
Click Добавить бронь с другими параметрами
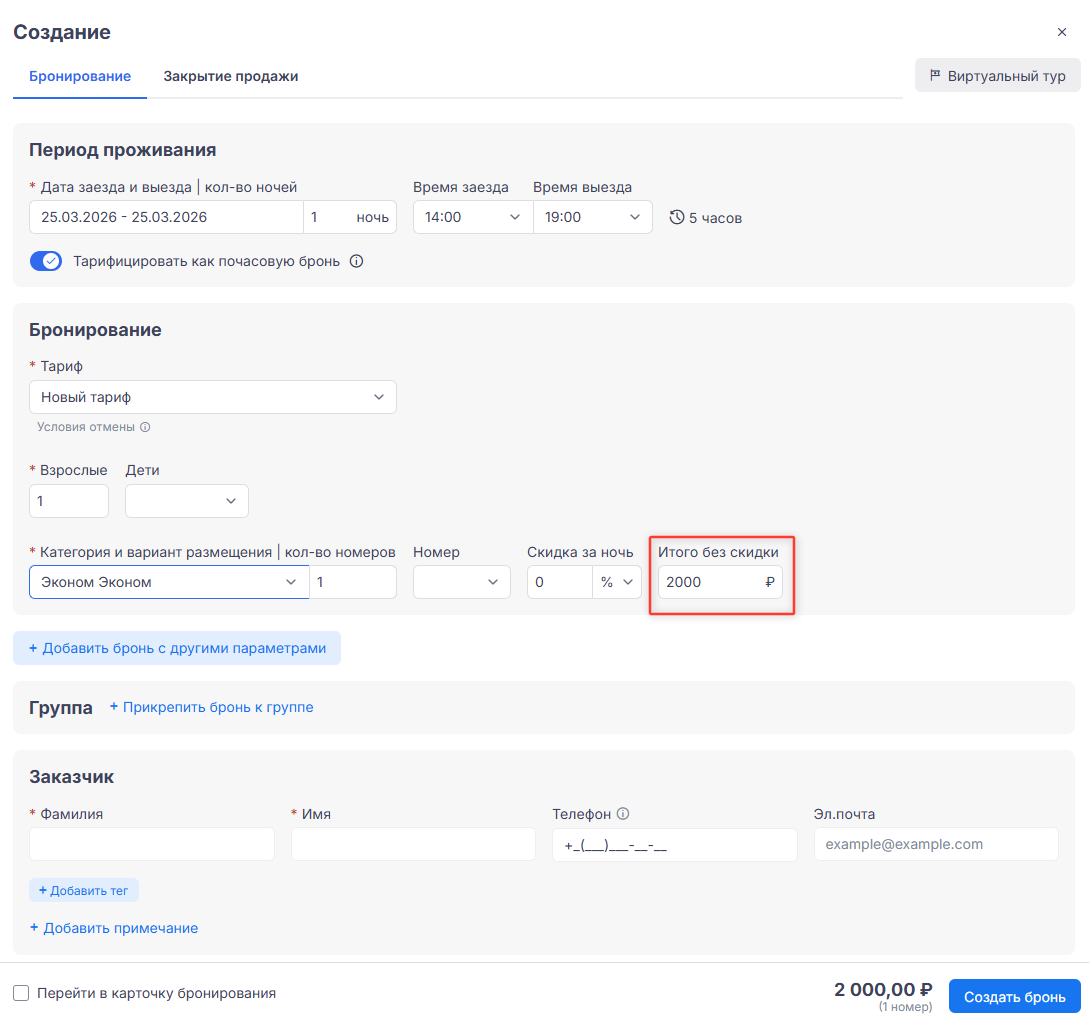point(177,648)
